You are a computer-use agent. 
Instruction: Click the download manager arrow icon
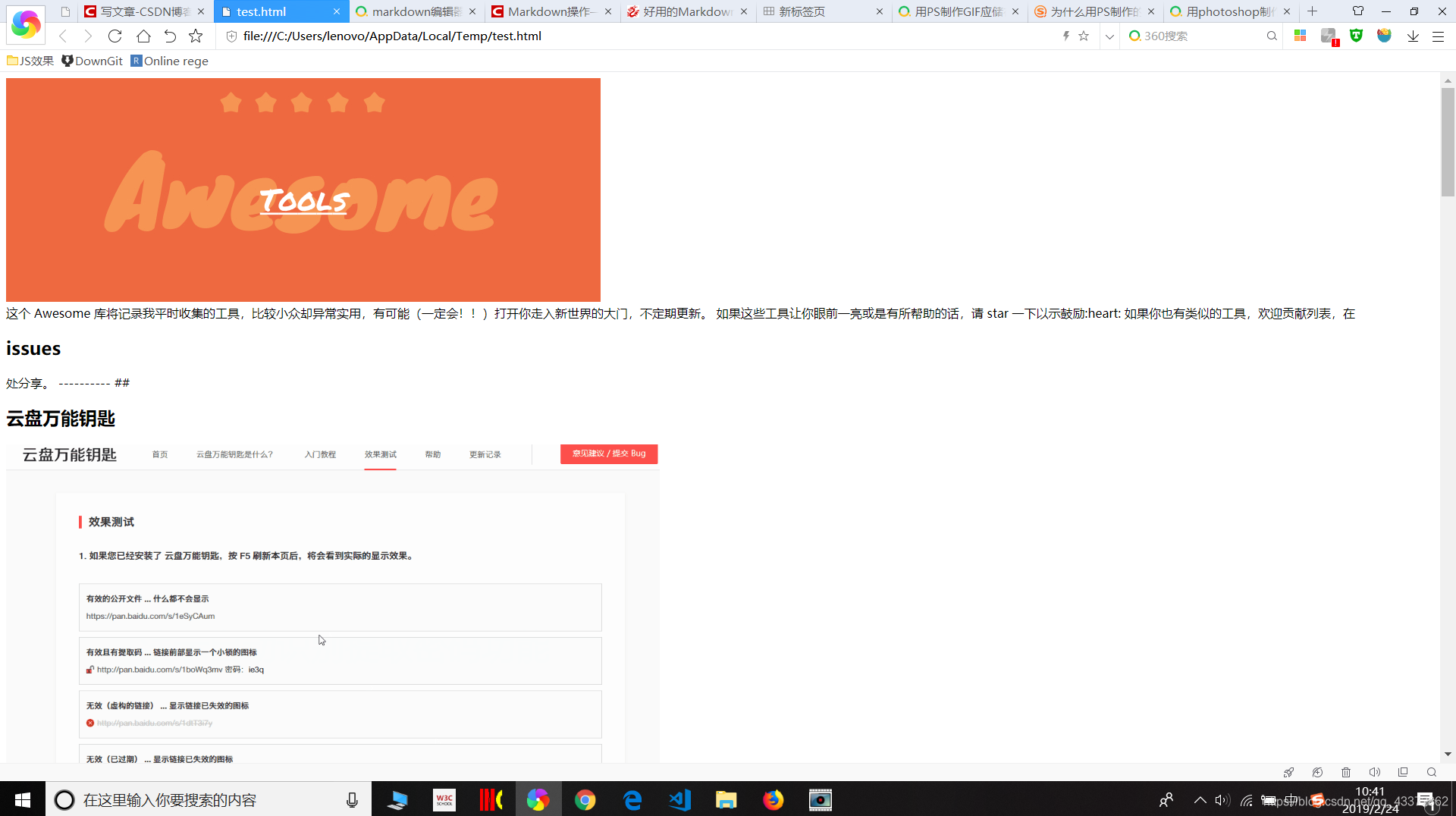pyautogui.click(x=1412, y=36)
